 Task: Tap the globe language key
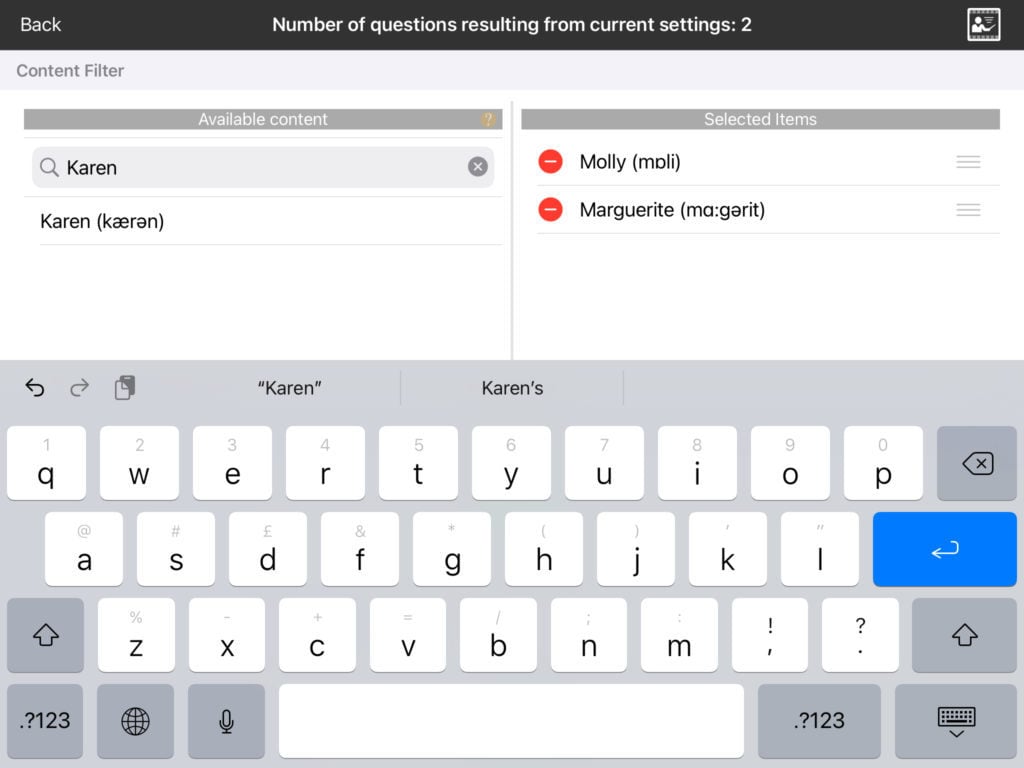135,720
